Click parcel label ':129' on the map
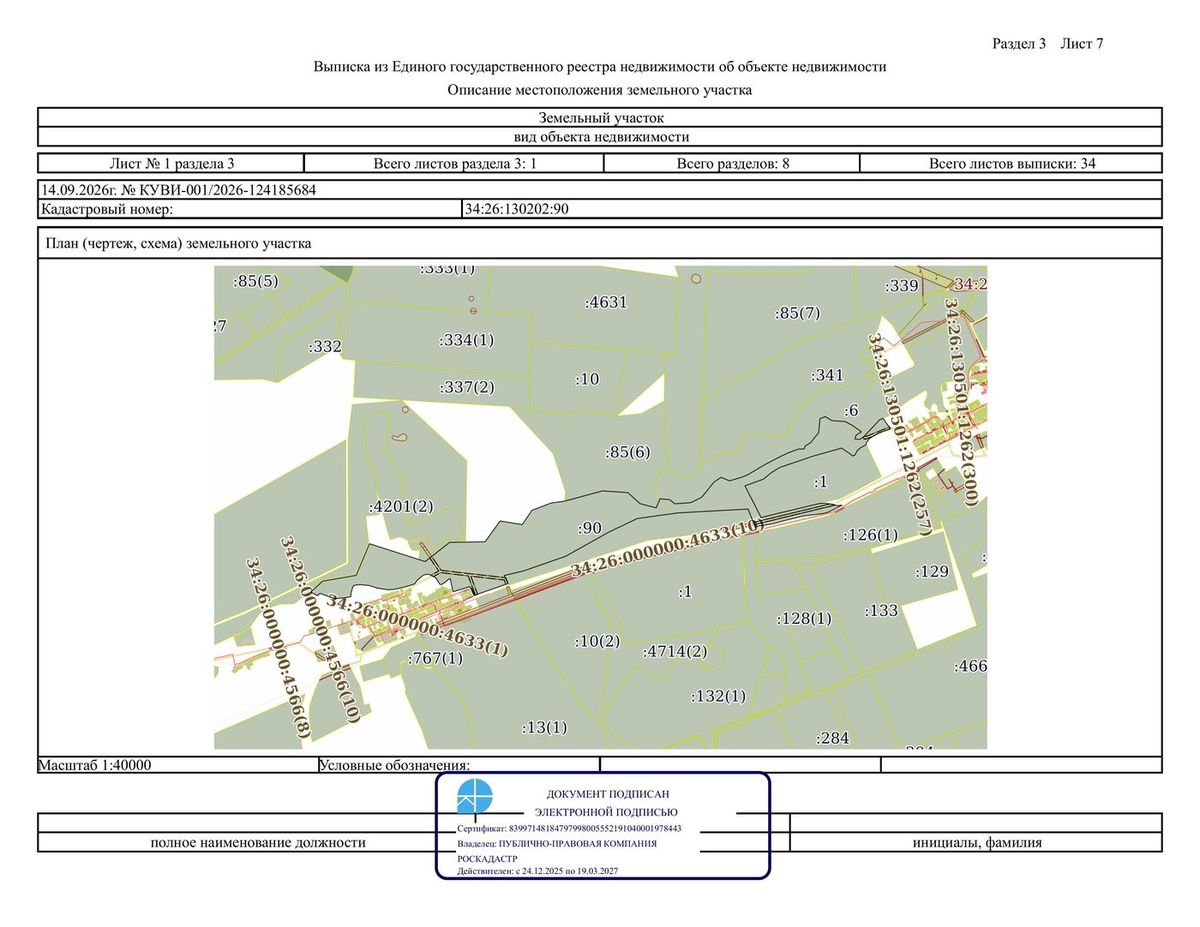1200x927 pixels. click(x=932, y=572)
